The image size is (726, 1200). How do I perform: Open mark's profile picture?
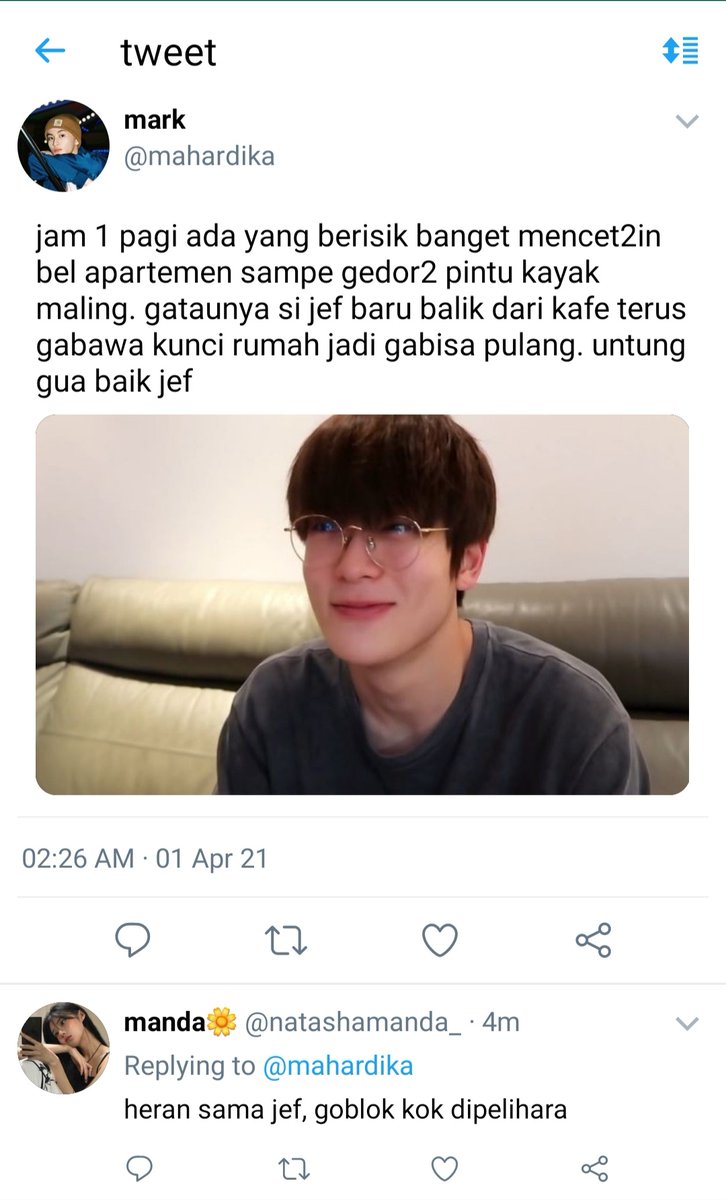tap(64, 145)
